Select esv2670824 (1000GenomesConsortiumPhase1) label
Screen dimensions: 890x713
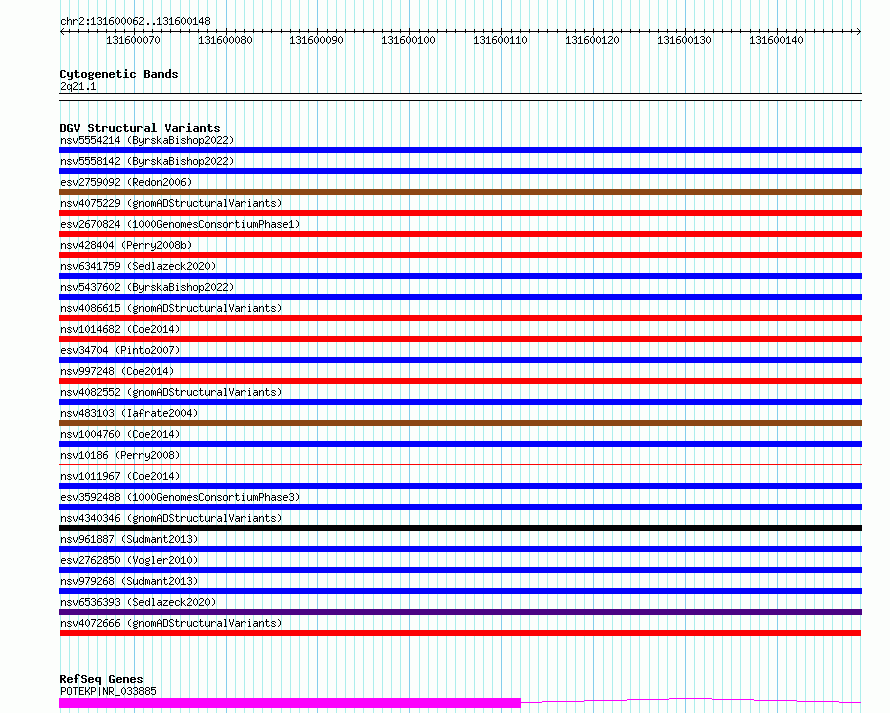pyautogui.click(x=180, y=224)
